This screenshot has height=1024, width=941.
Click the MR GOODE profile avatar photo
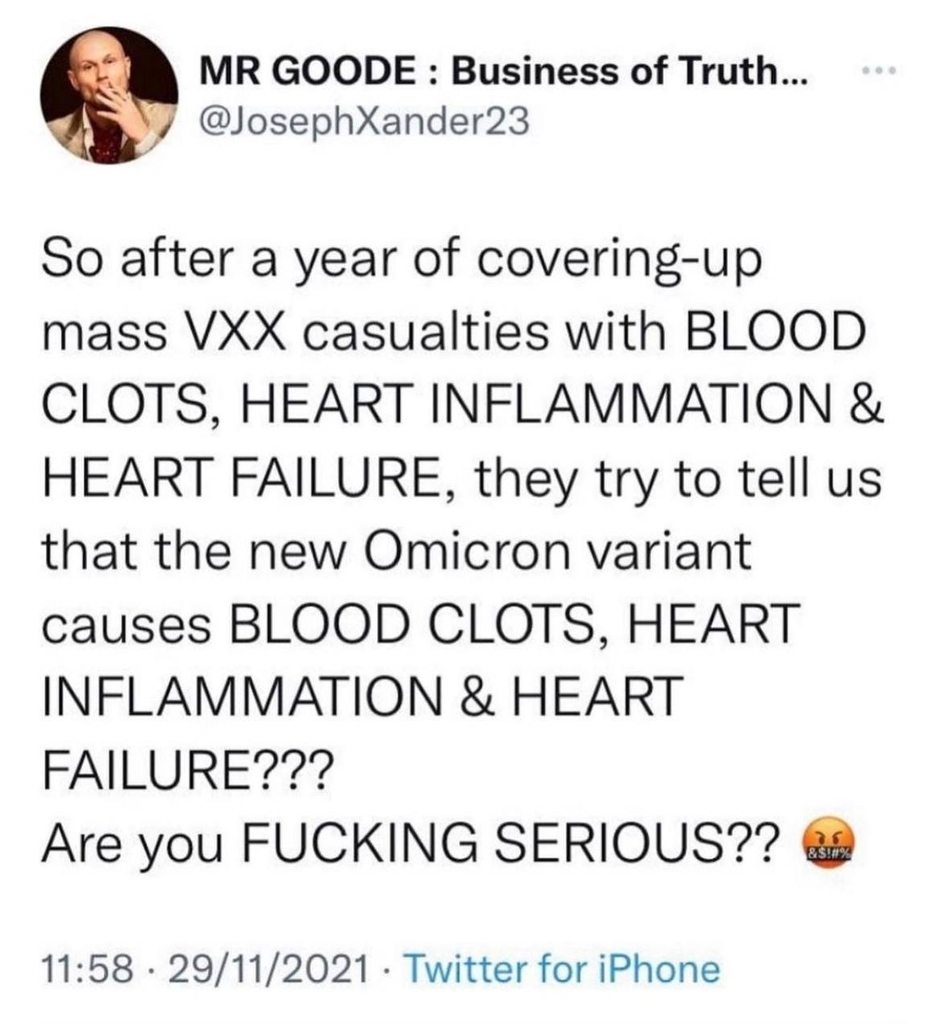coord(109,95)
